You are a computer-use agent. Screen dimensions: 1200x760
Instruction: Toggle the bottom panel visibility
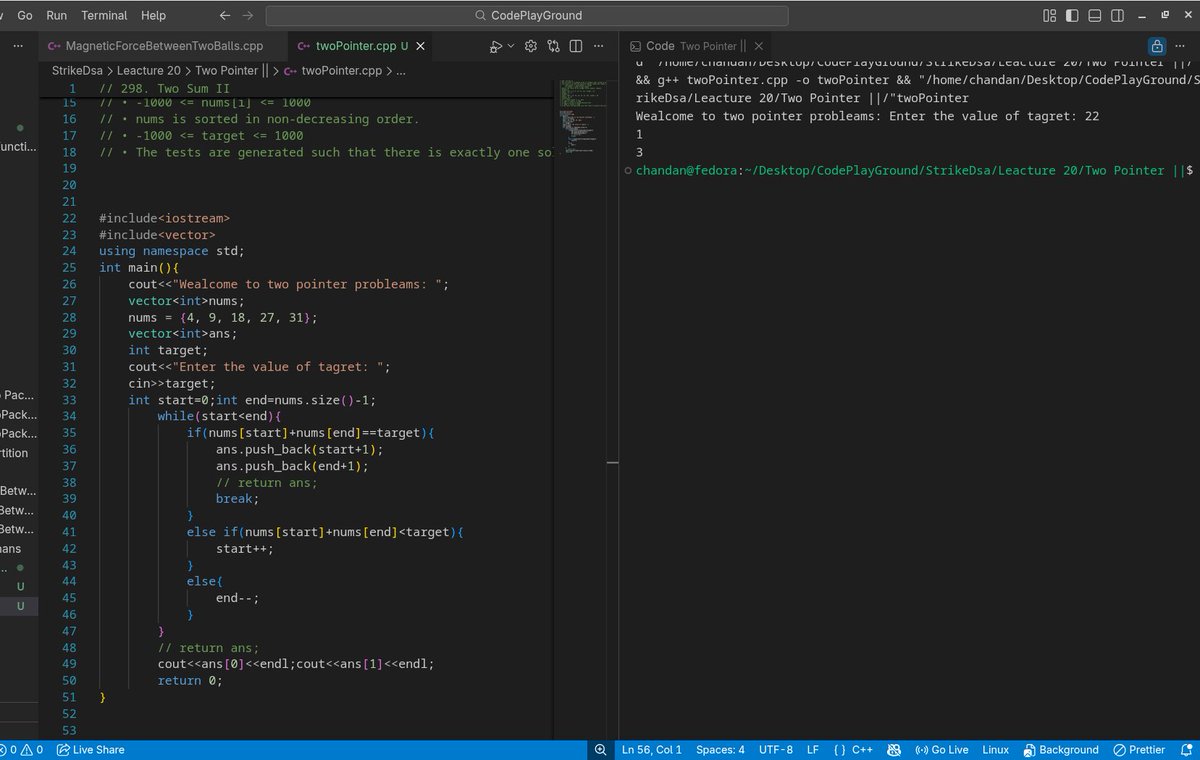pos(1096,15)
